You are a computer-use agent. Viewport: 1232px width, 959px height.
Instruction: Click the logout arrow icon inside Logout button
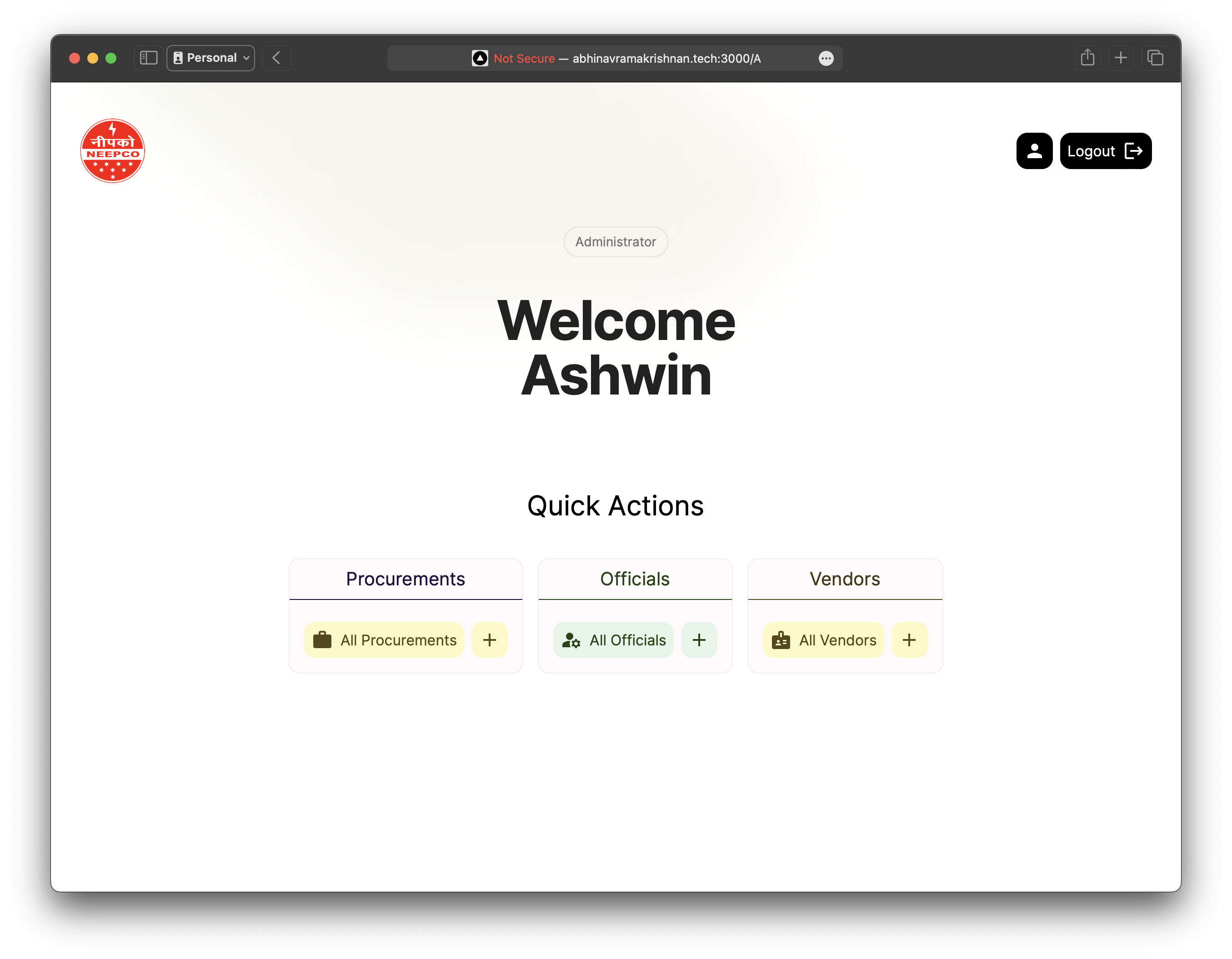[1135, 150]
